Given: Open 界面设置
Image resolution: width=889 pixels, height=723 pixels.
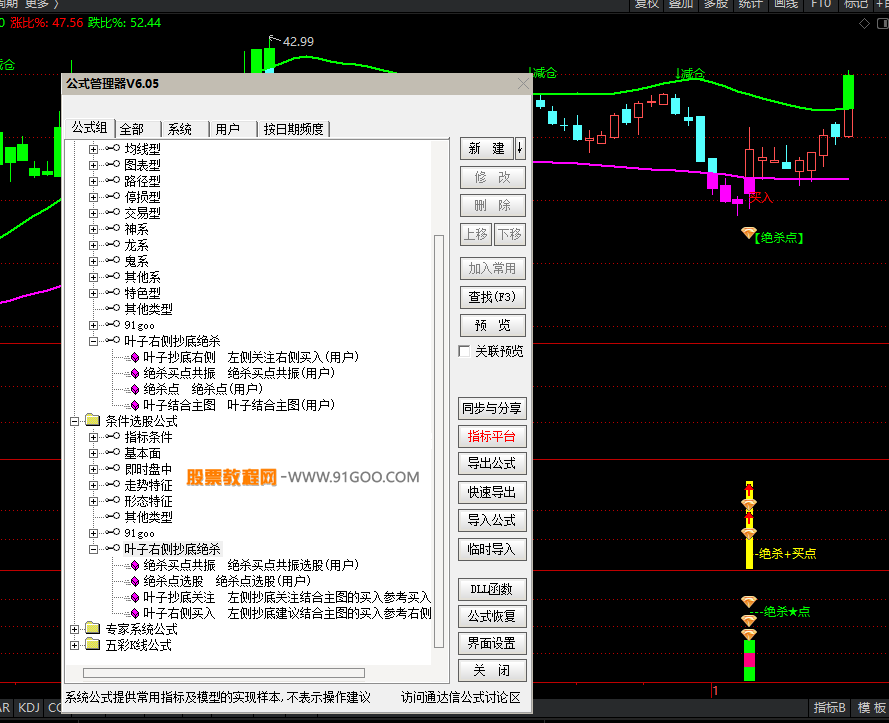Looking at the screenshot, I should [x=492, y=643].
